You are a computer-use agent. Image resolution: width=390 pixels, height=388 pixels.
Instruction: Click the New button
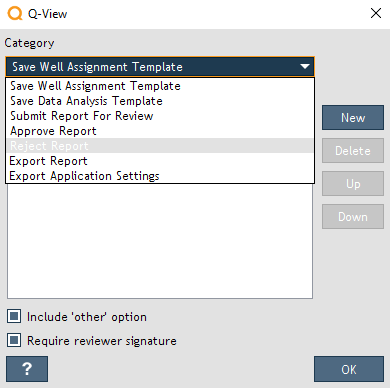click(x=353, y=118)
